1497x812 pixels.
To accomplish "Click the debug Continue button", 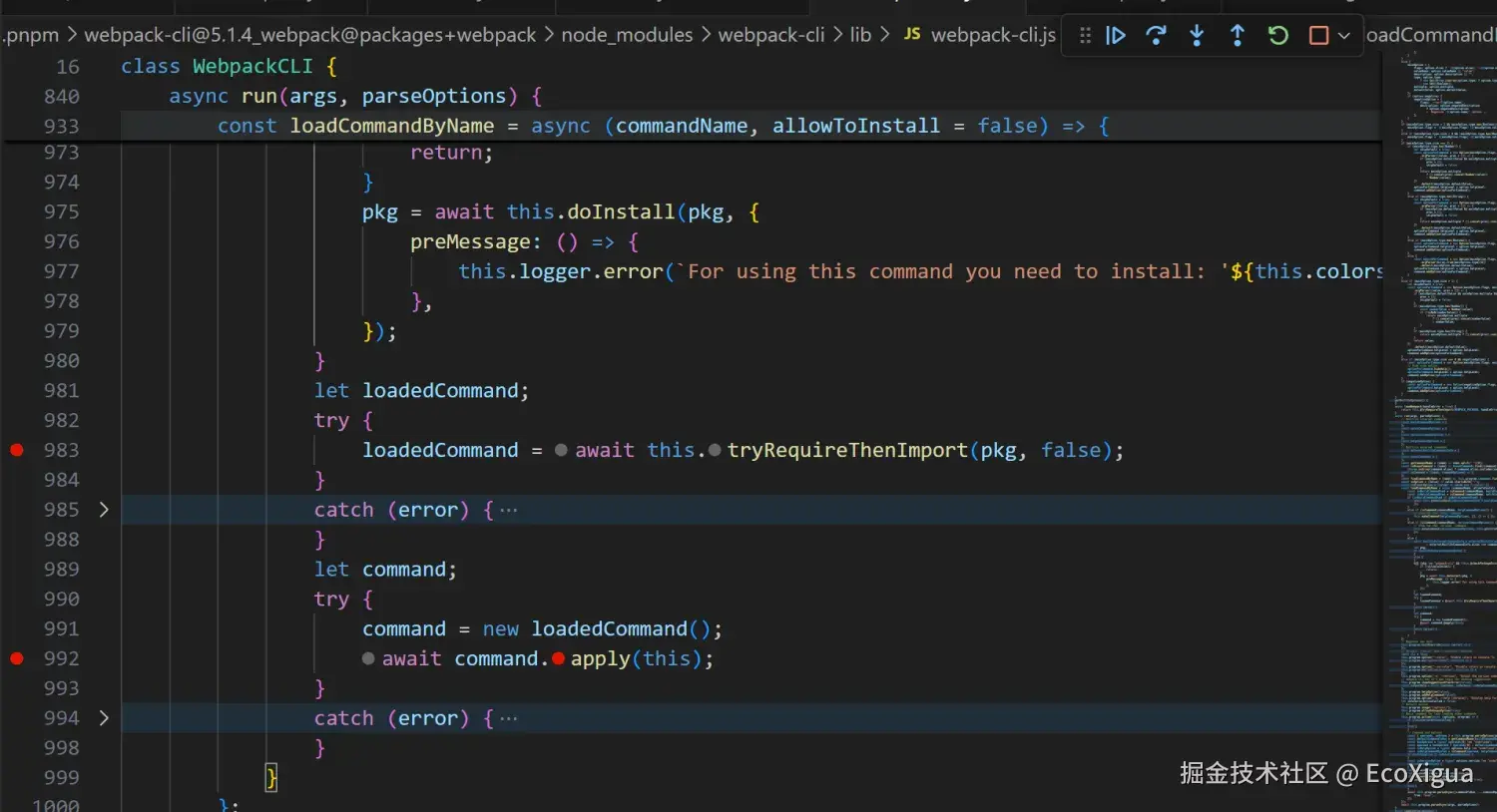I will [1116, 36].
